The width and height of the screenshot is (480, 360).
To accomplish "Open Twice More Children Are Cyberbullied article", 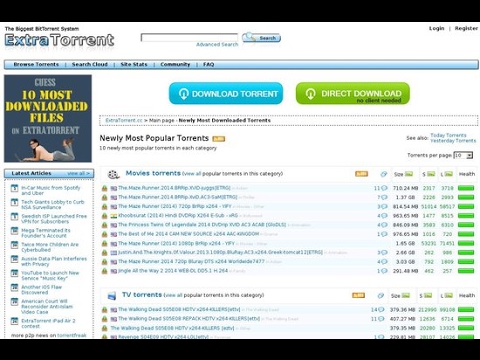I will point(50,247).
